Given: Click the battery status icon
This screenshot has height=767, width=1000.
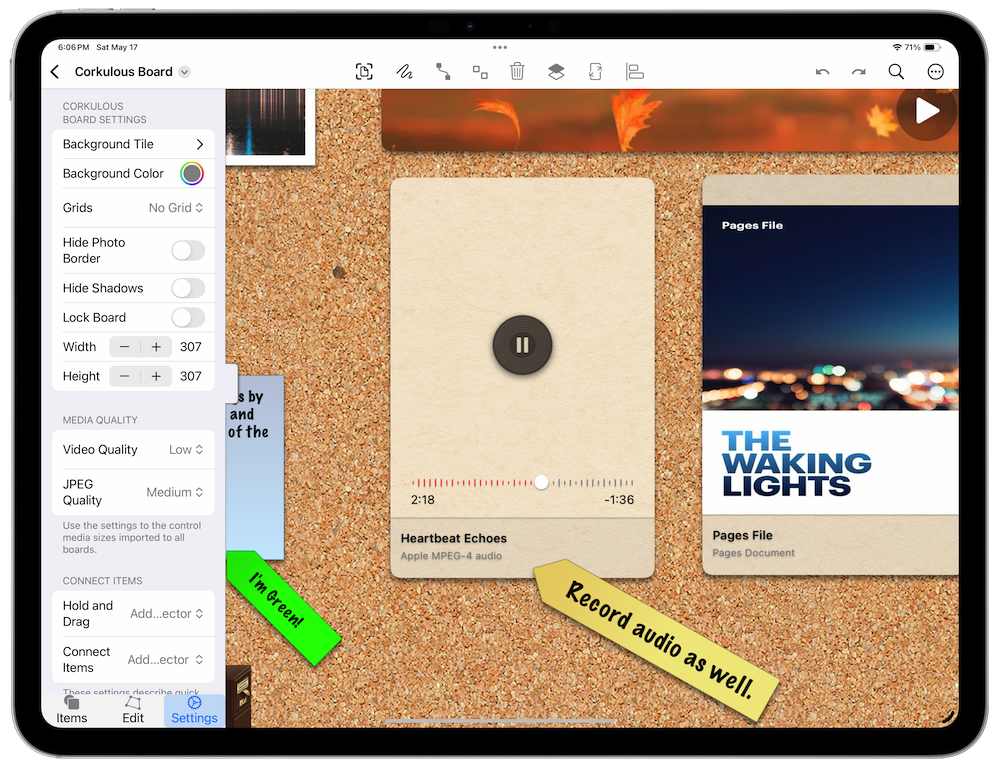Looking at the screenshot, I should point(932,47).
